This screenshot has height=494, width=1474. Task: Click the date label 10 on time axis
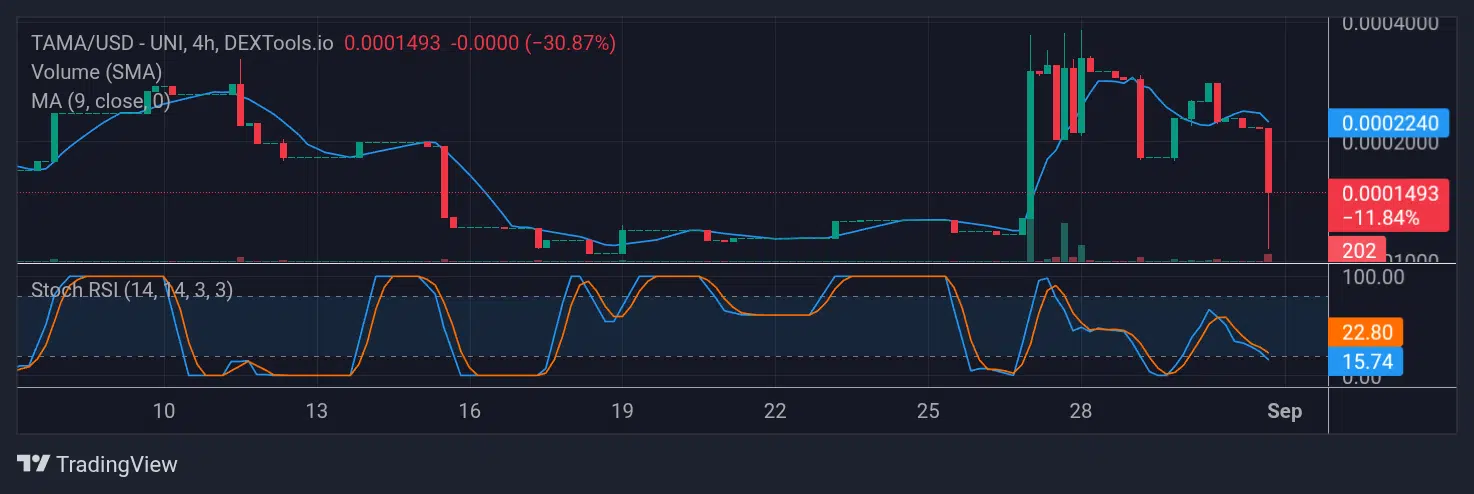click(164, 411)
